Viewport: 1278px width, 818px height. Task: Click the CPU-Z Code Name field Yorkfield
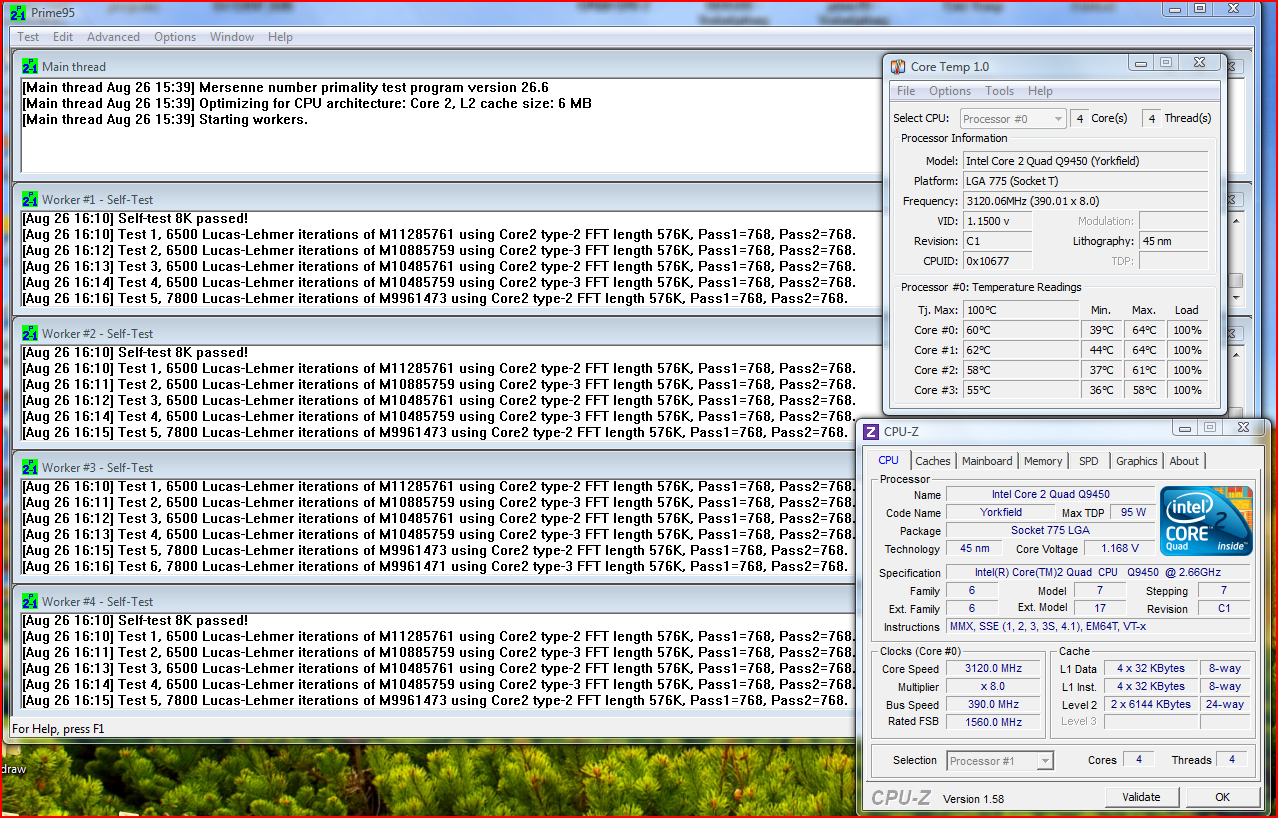click(1001, 512)
